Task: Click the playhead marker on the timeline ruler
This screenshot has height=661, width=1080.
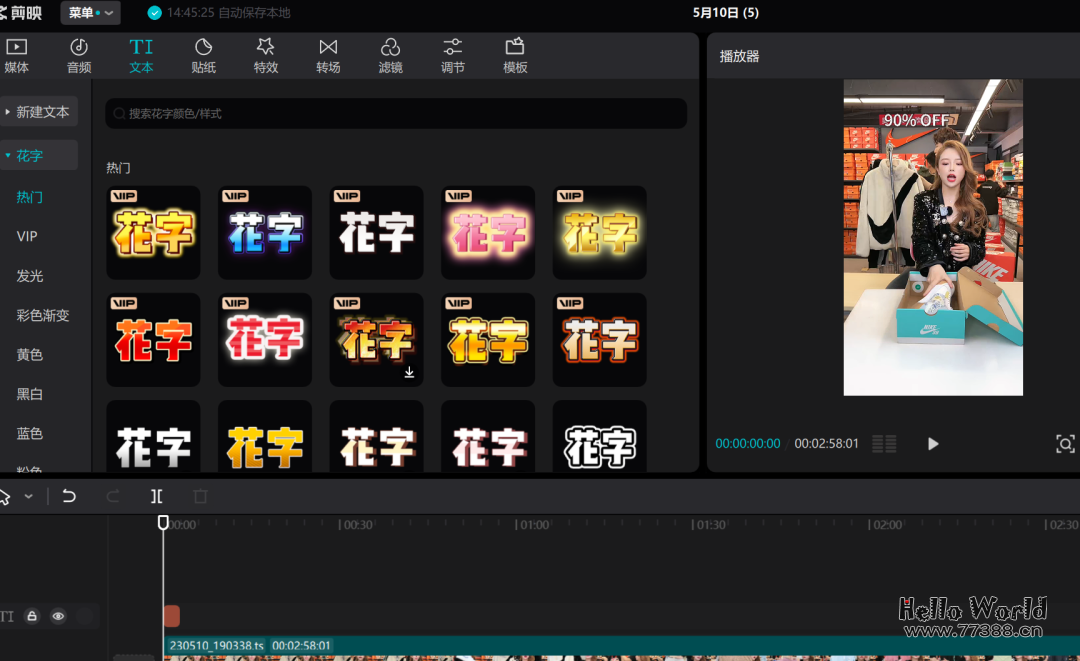Action: pos(163,521)
